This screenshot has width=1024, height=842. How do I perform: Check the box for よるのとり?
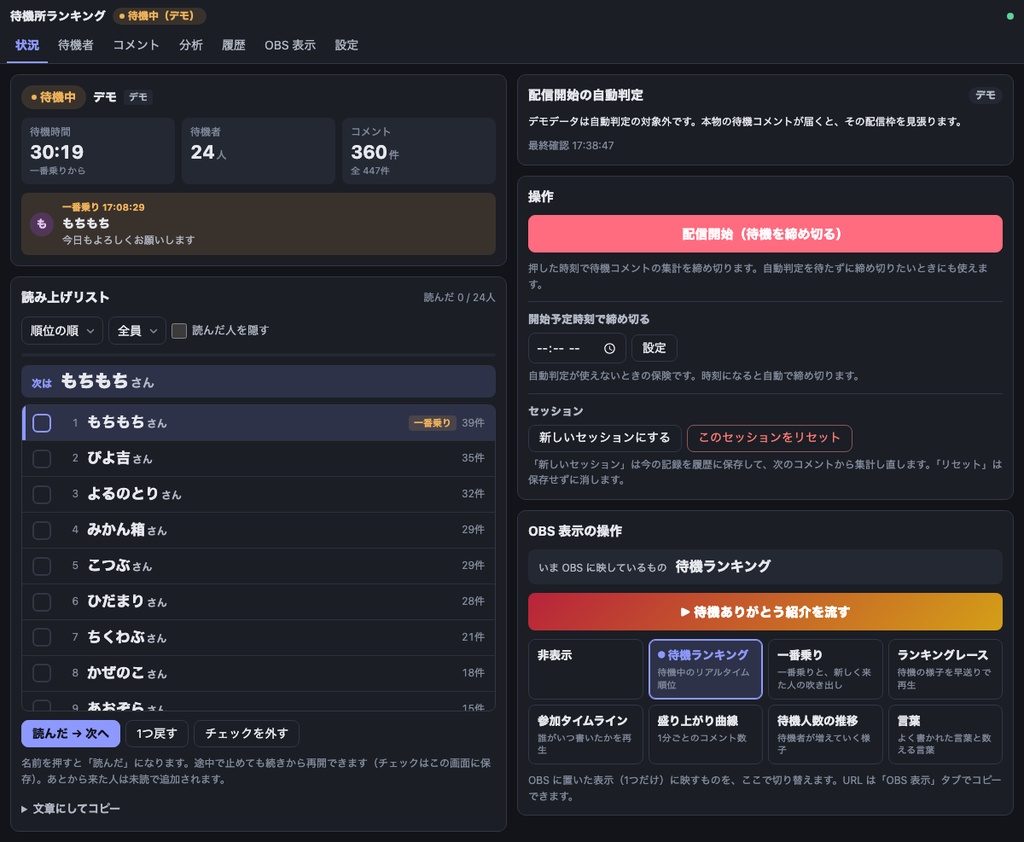pos(42,494)
